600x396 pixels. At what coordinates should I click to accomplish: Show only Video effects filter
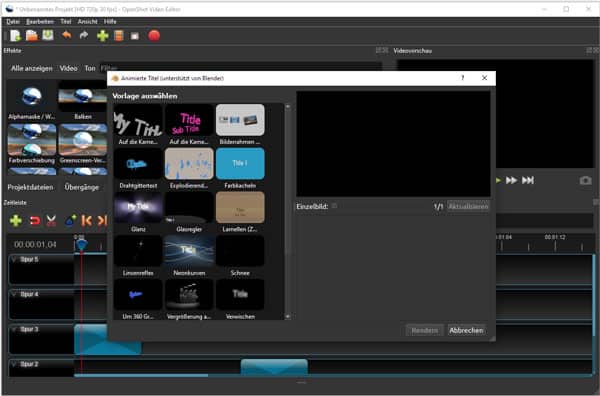coord(68,68)
